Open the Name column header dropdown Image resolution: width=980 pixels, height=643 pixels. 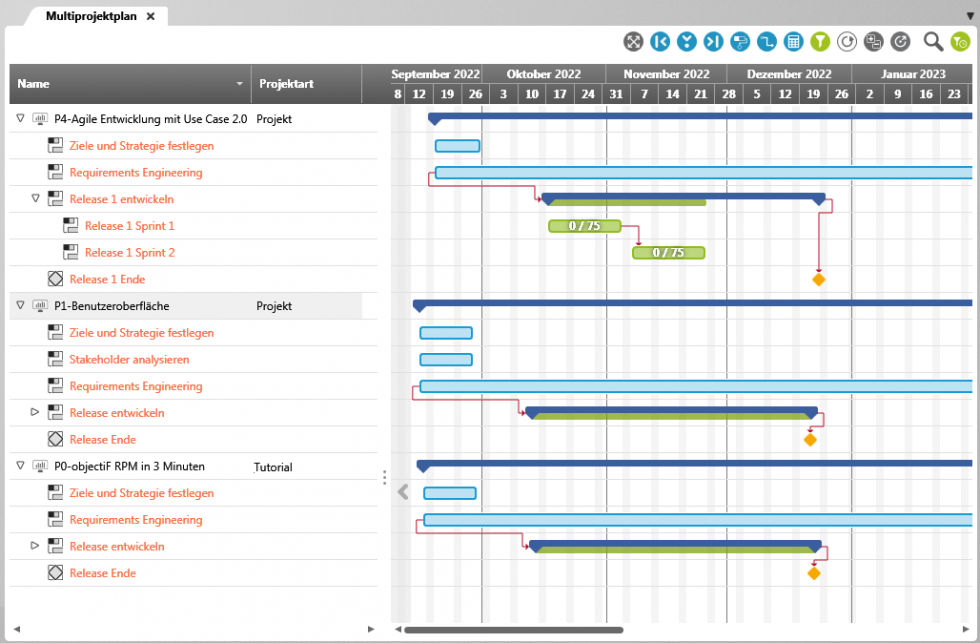point(238,84)
